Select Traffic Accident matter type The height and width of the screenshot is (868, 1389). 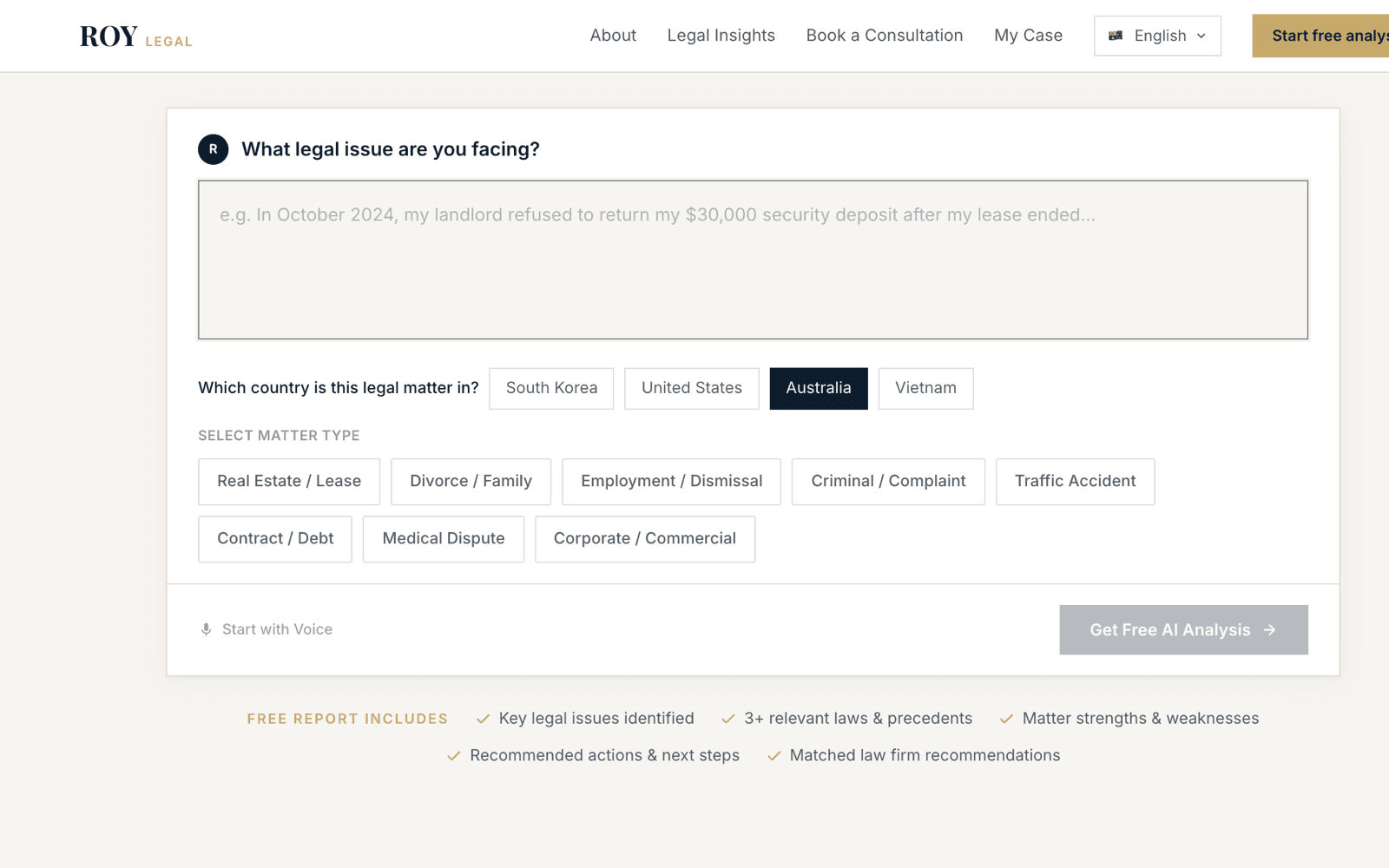tap(1076, 482)
